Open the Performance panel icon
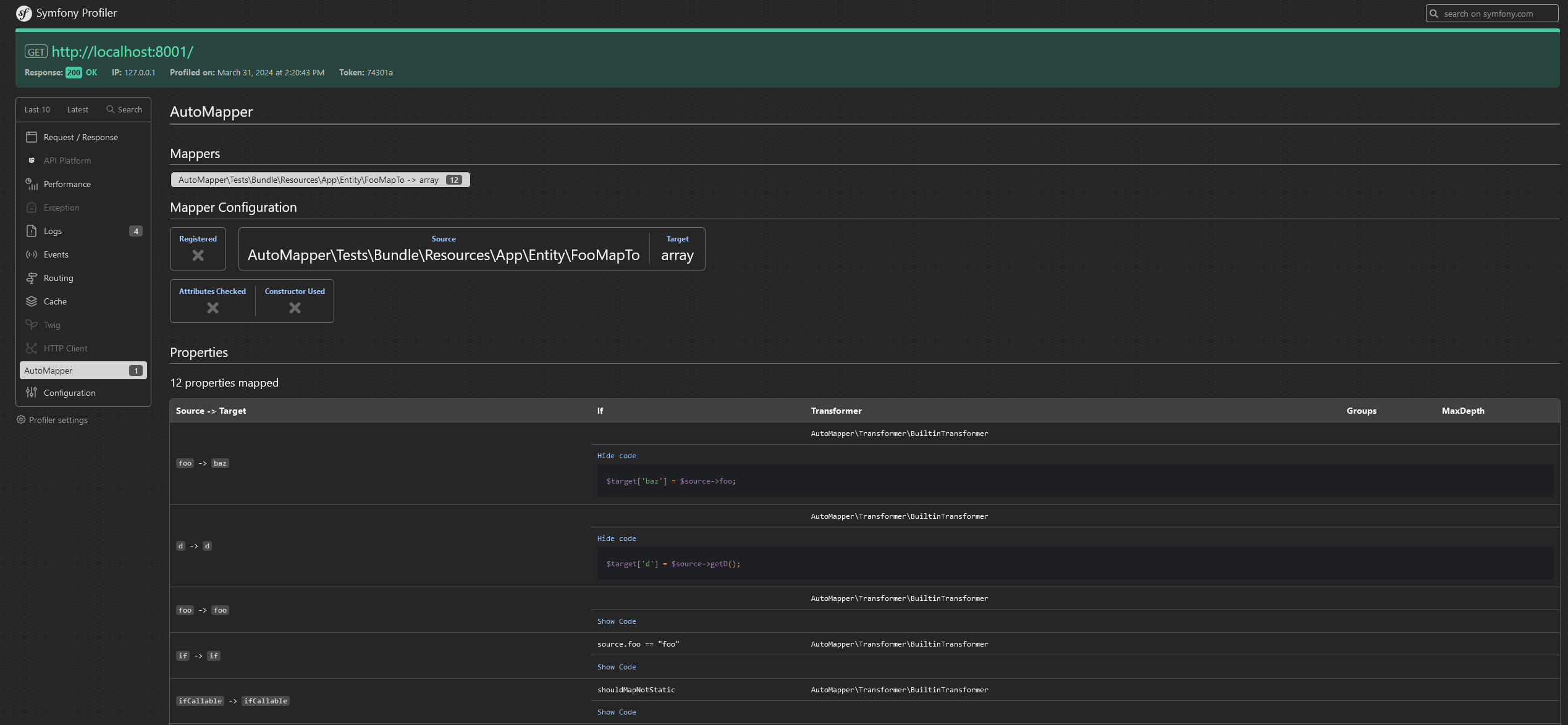Image resolution: width=1568 pixels, height=725 pixels. coord(32,184)
